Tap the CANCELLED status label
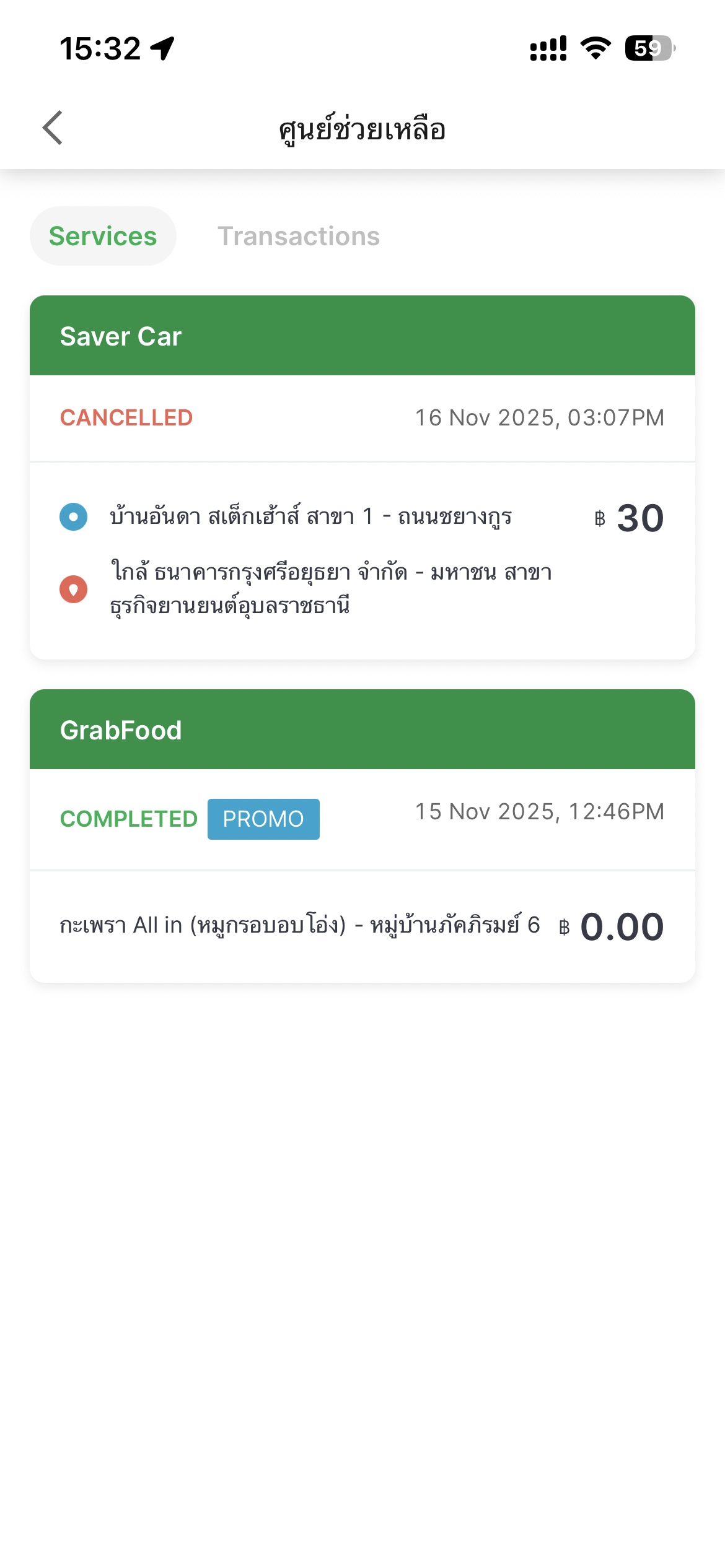 tap(126, 418)
